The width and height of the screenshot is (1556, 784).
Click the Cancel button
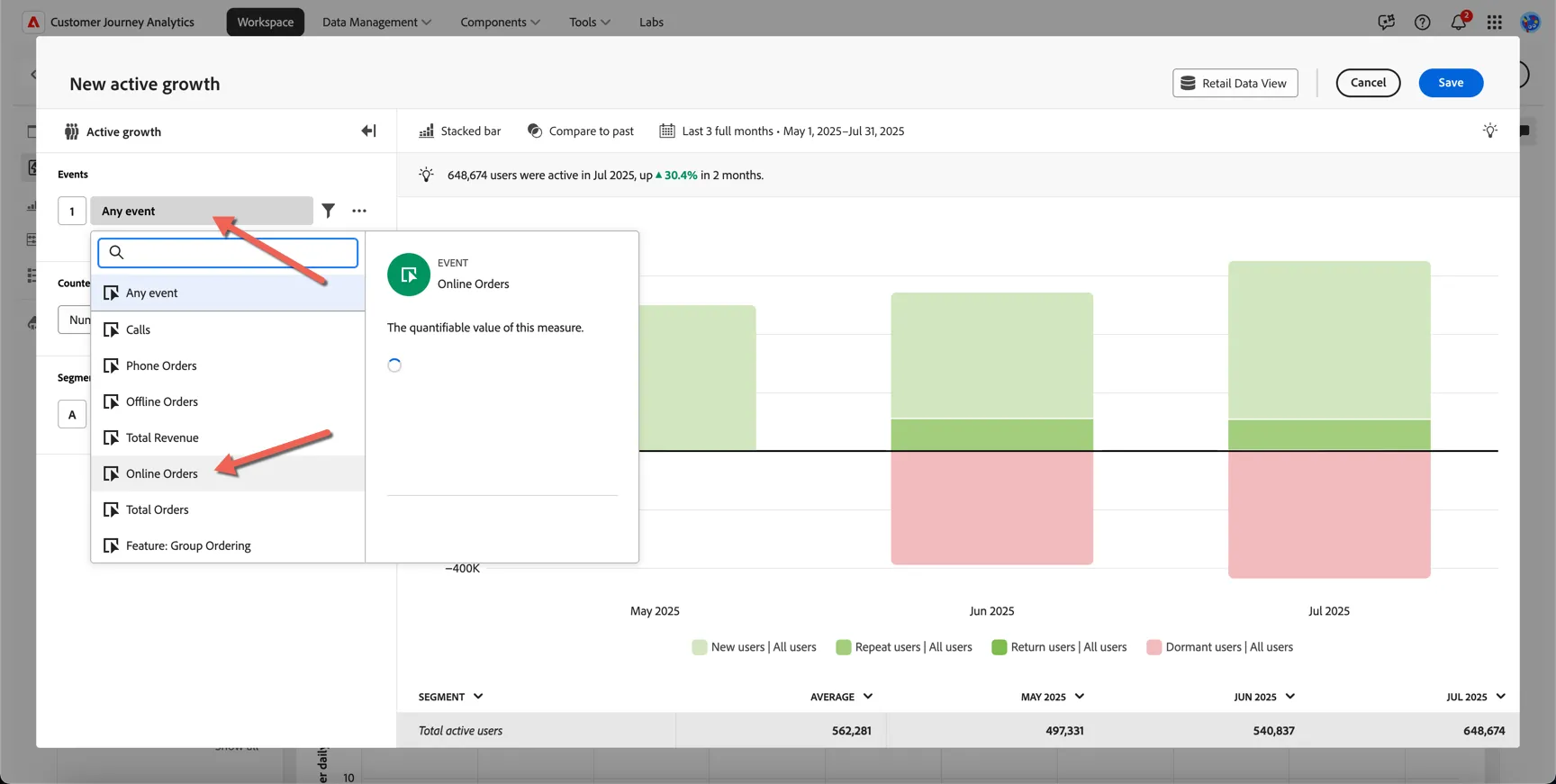point(1368,83)
